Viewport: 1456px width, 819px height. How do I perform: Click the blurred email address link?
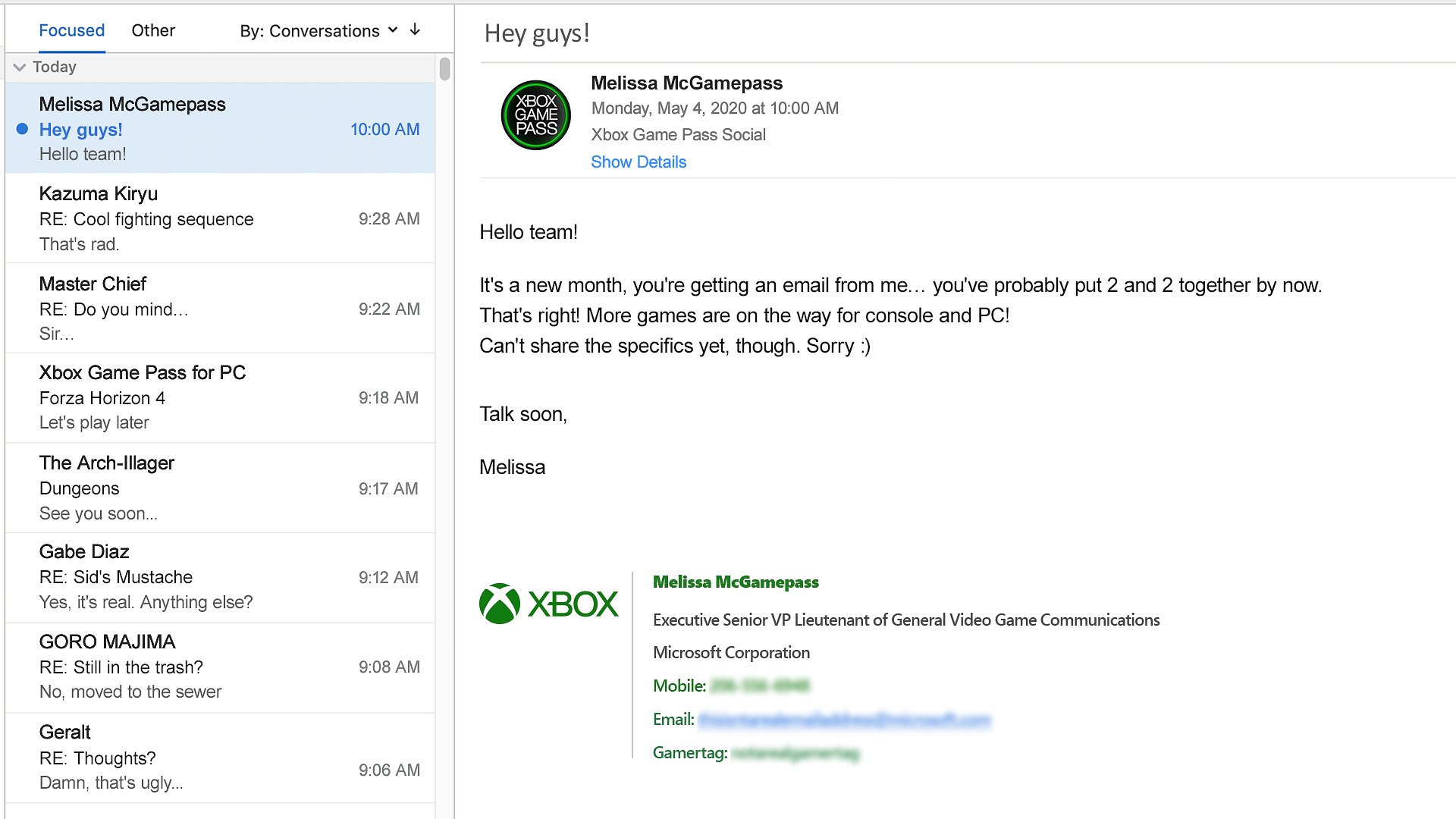click(x=843, y=719)
